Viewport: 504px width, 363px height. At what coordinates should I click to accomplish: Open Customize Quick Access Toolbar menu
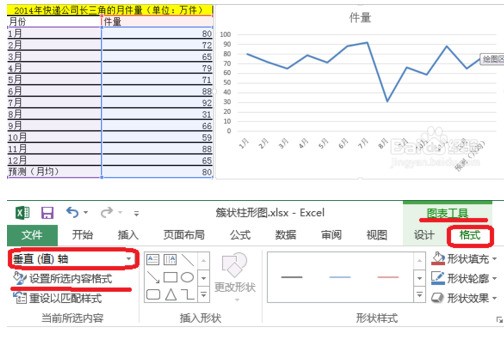point(136,213)
